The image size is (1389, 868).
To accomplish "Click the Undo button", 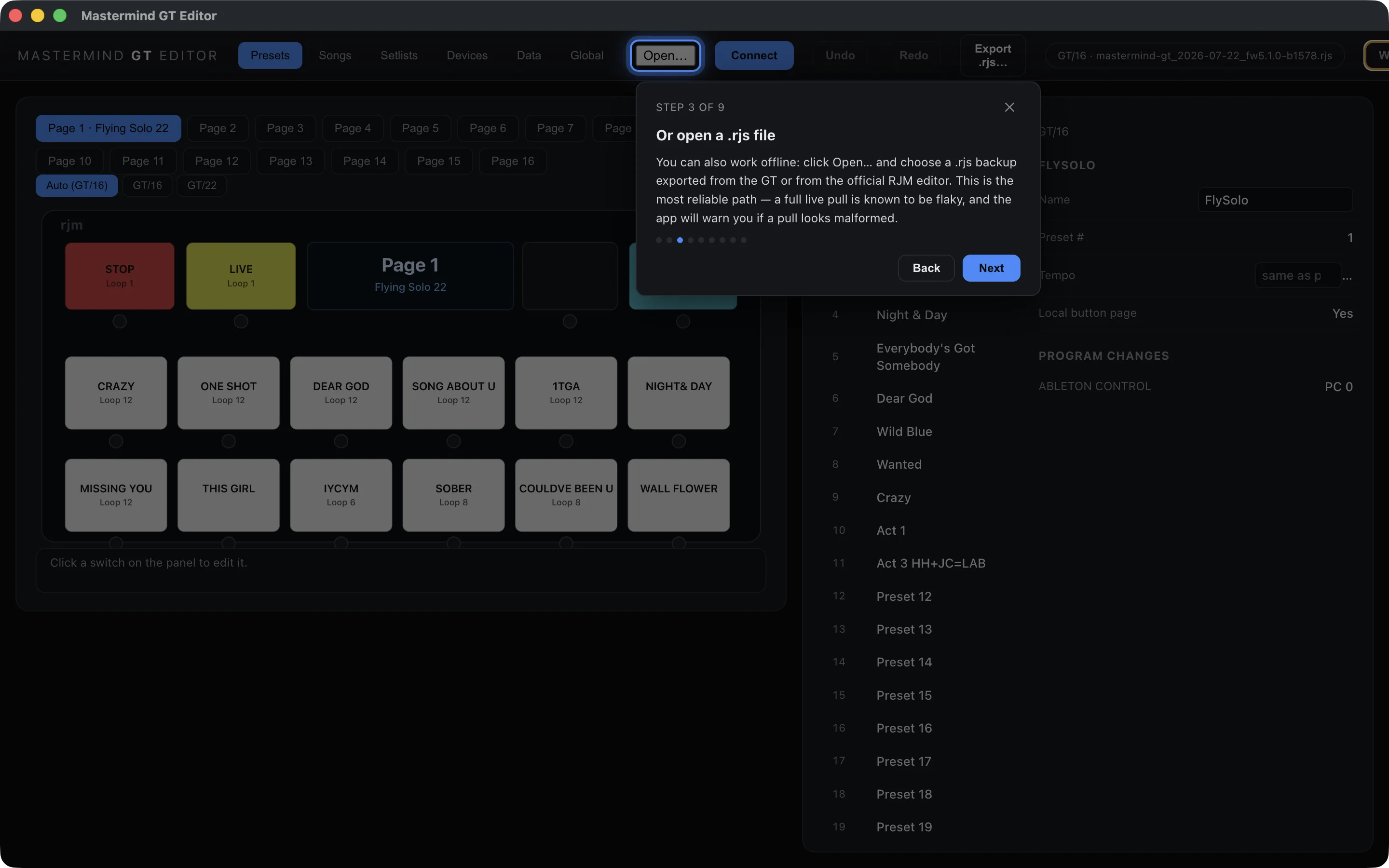I will coord(840,55).
